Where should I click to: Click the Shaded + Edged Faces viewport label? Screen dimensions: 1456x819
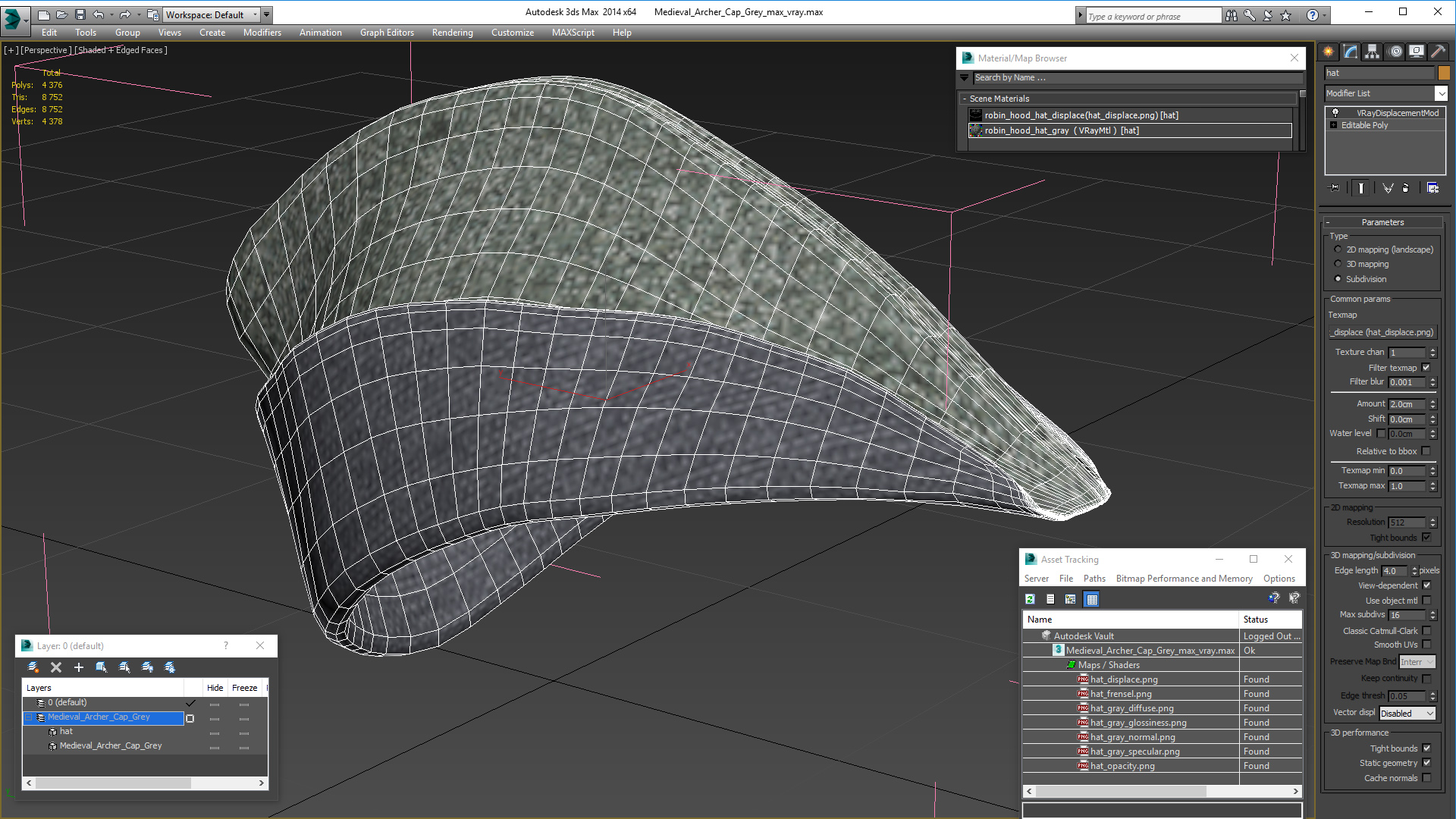pos(122,50)
